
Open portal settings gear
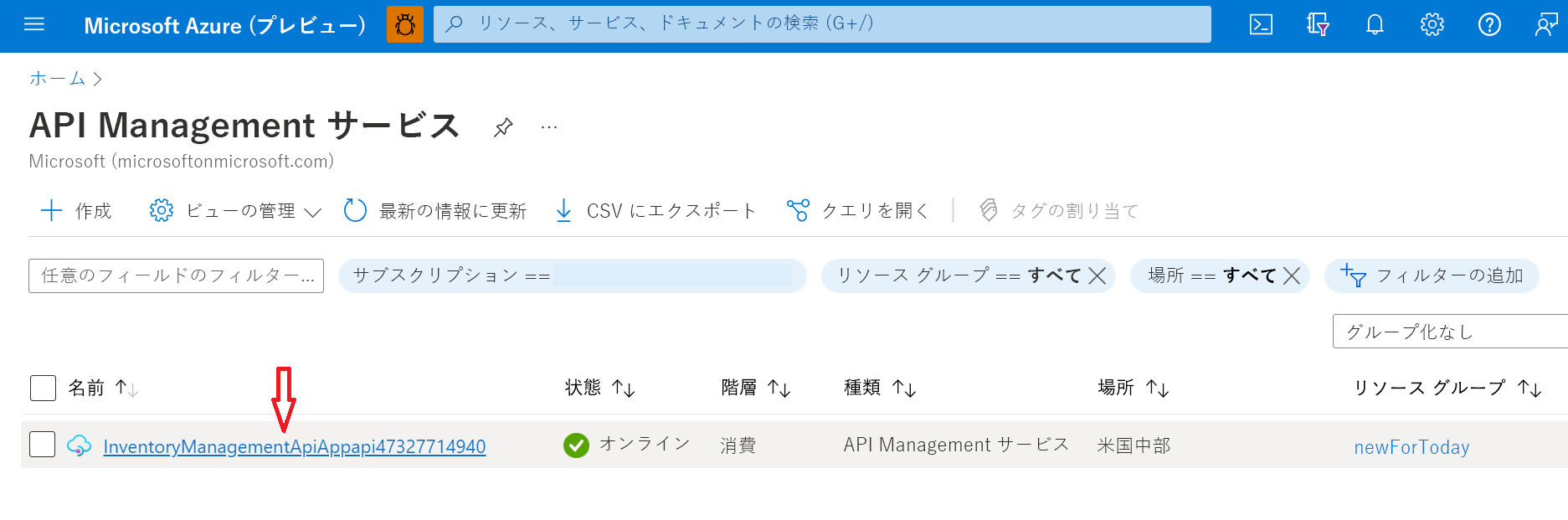[x=1432, y=24]
